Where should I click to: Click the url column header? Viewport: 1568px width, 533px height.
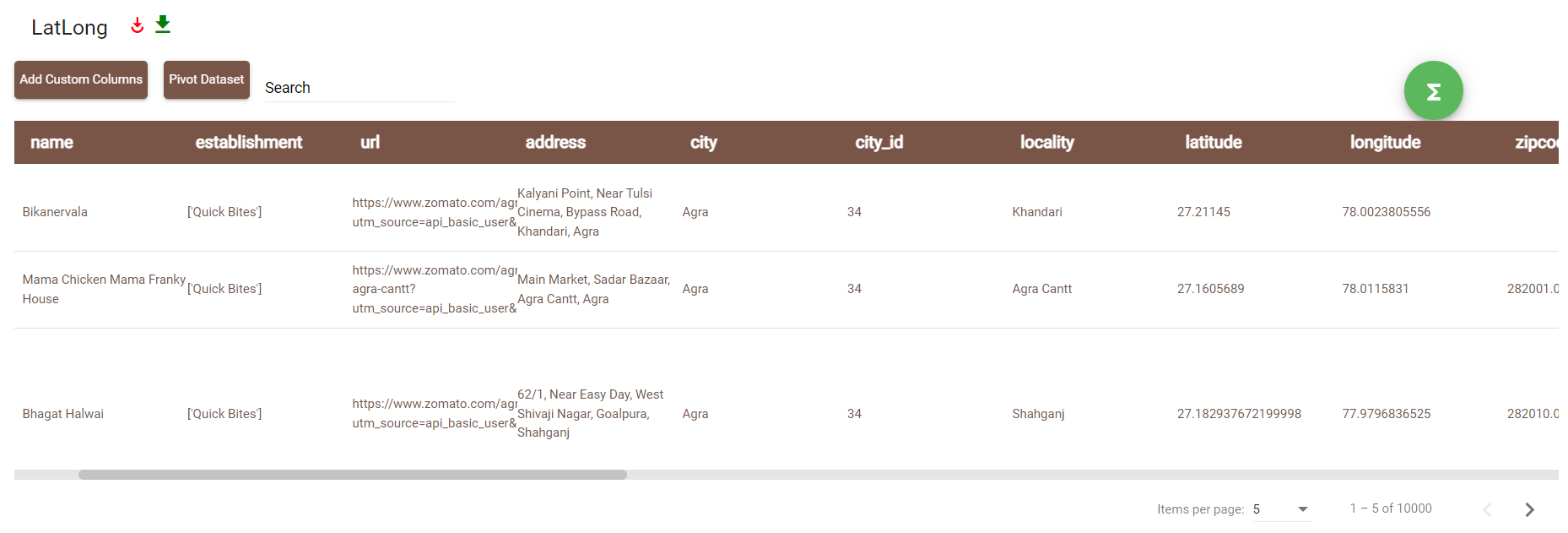(370, 142)
